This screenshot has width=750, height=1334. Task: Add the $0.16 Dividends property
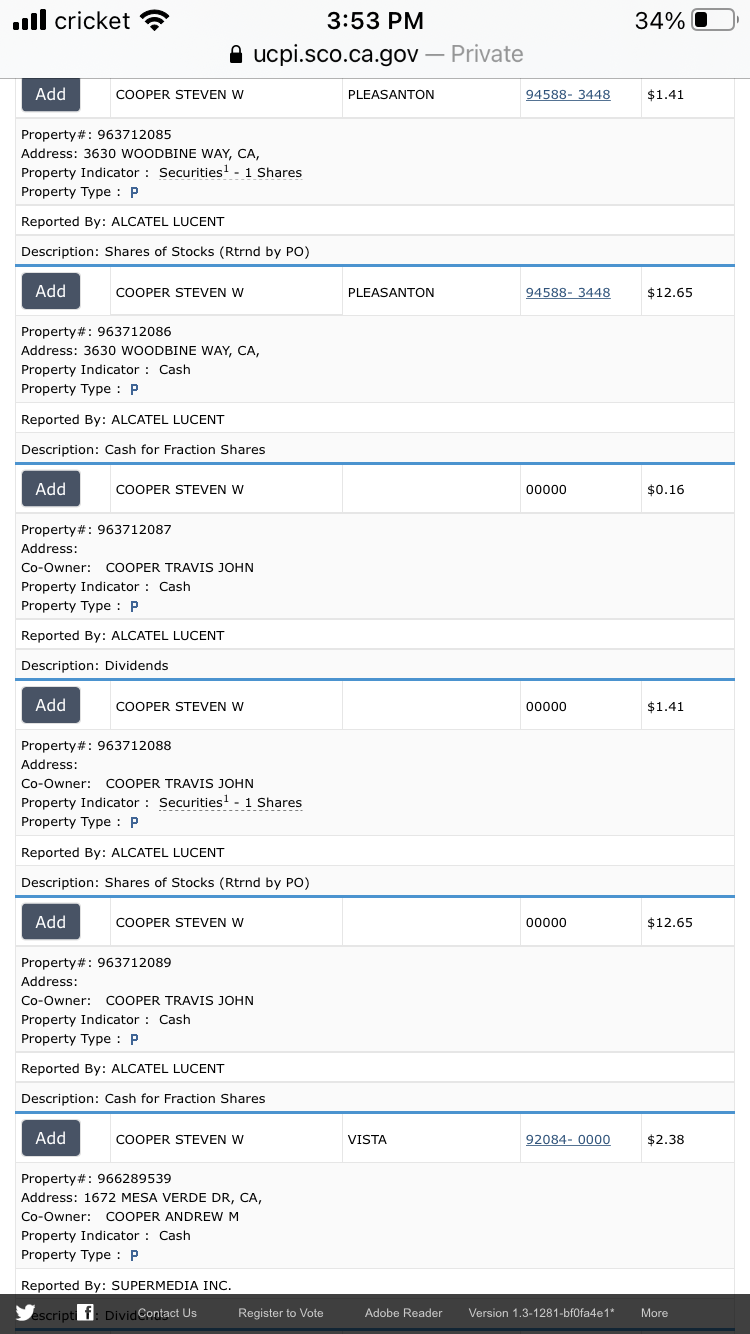click(x=51, y=489)
